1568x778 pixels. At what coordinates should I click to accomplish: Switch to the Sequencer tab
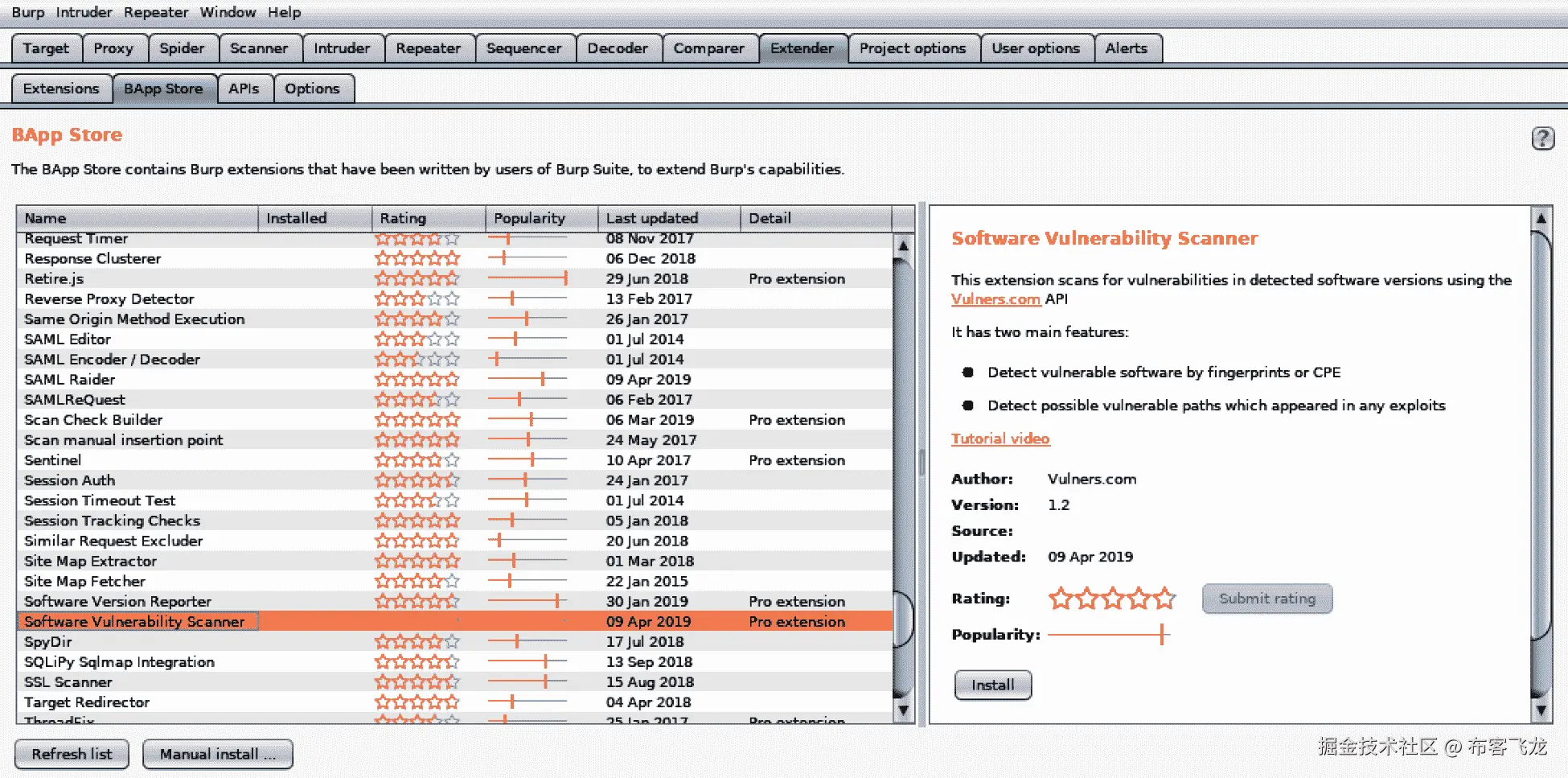(x=524, y=48)
